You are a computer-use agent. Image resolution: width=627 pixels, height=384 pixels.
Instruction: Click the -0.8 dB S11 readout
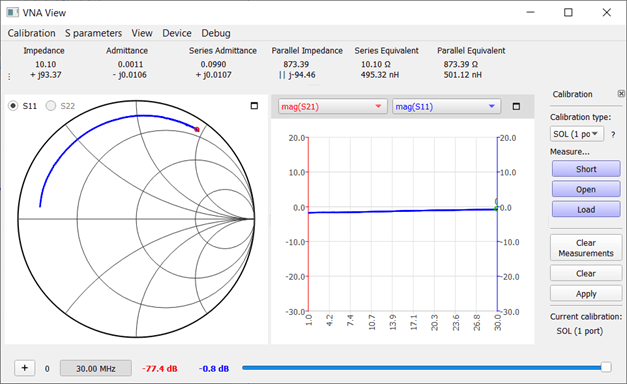coord(214,369)
